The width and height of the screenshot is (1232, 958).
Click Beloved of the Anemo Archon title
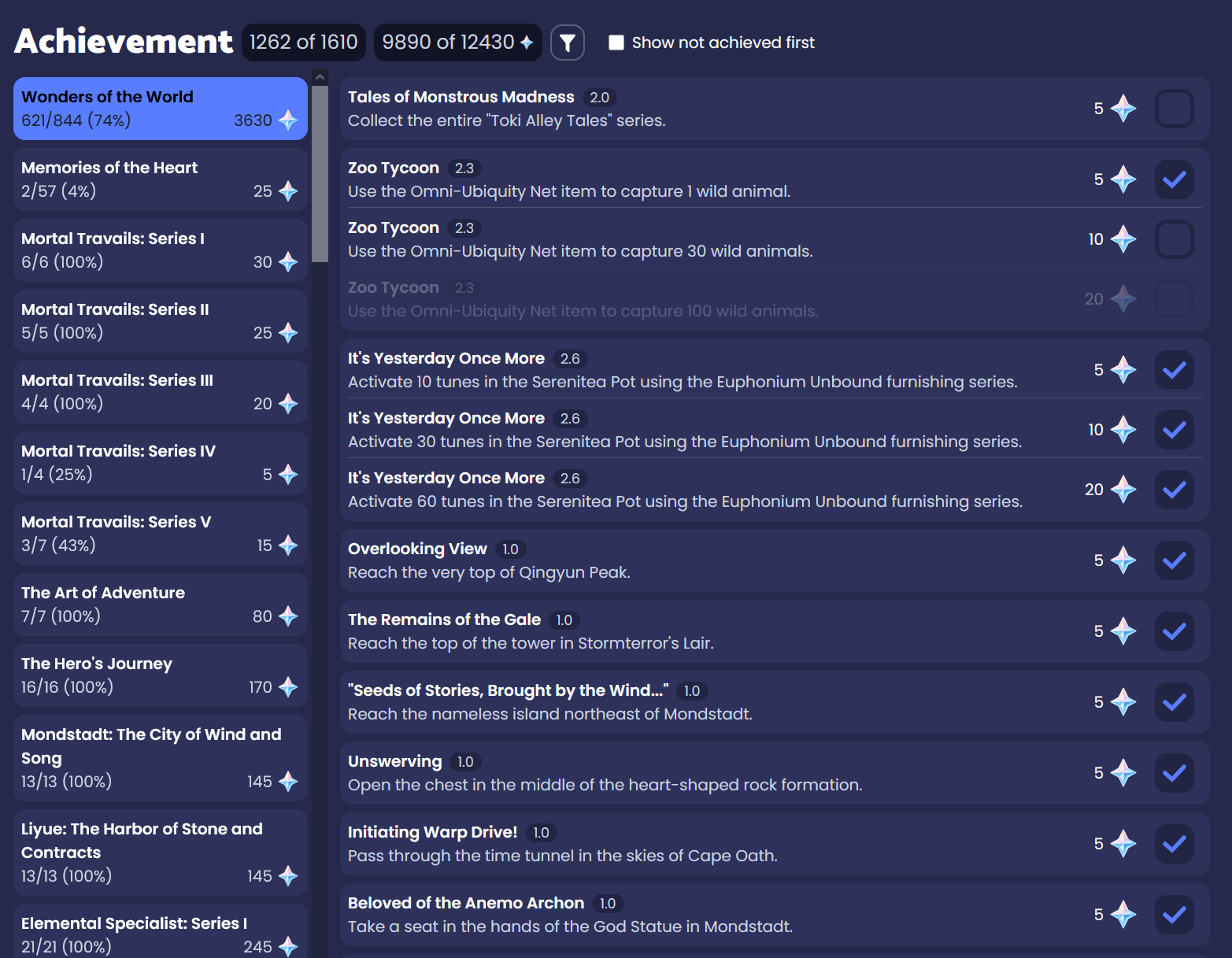point(466,903)
